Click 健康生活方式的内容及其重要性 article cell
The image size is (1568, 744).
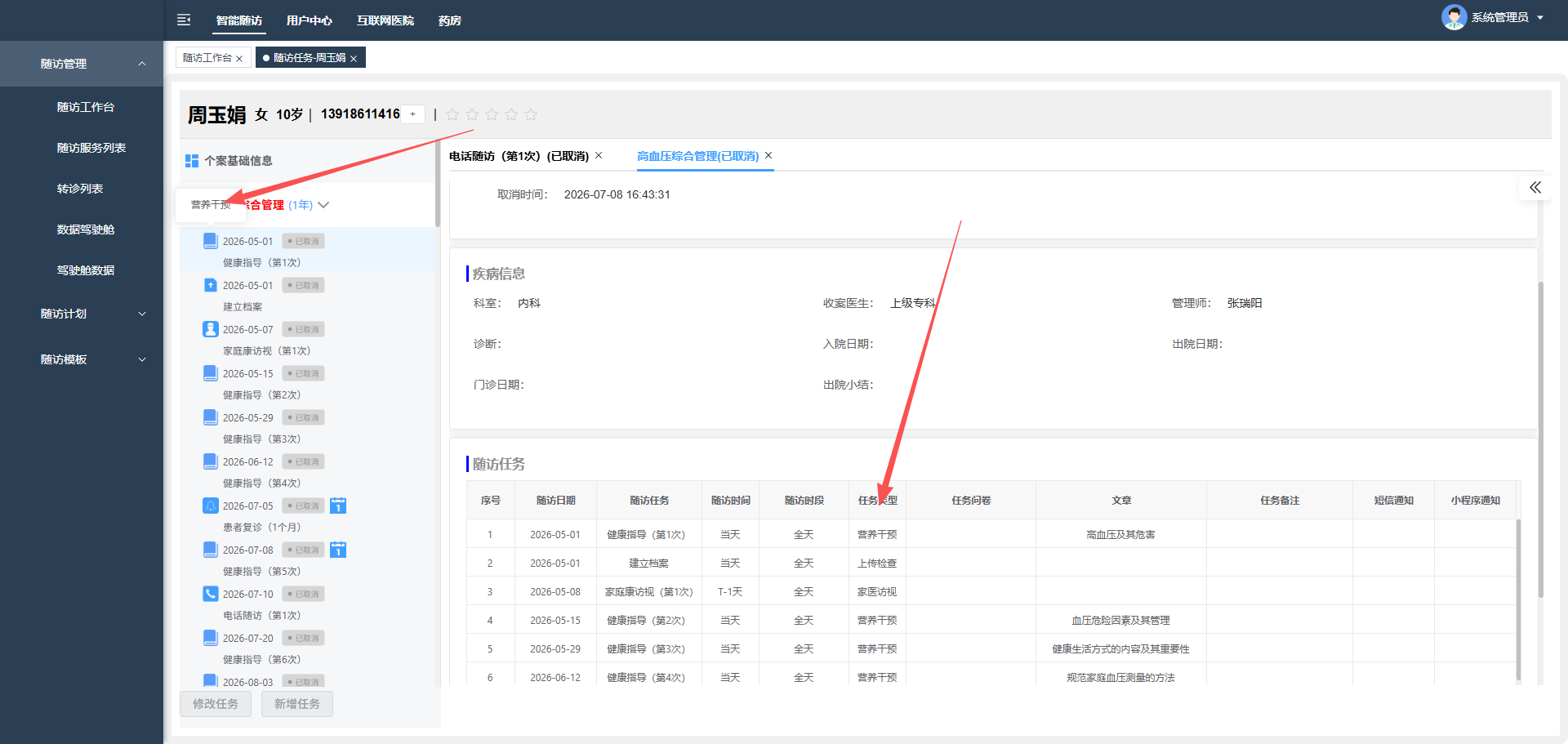click(1120, 649)
